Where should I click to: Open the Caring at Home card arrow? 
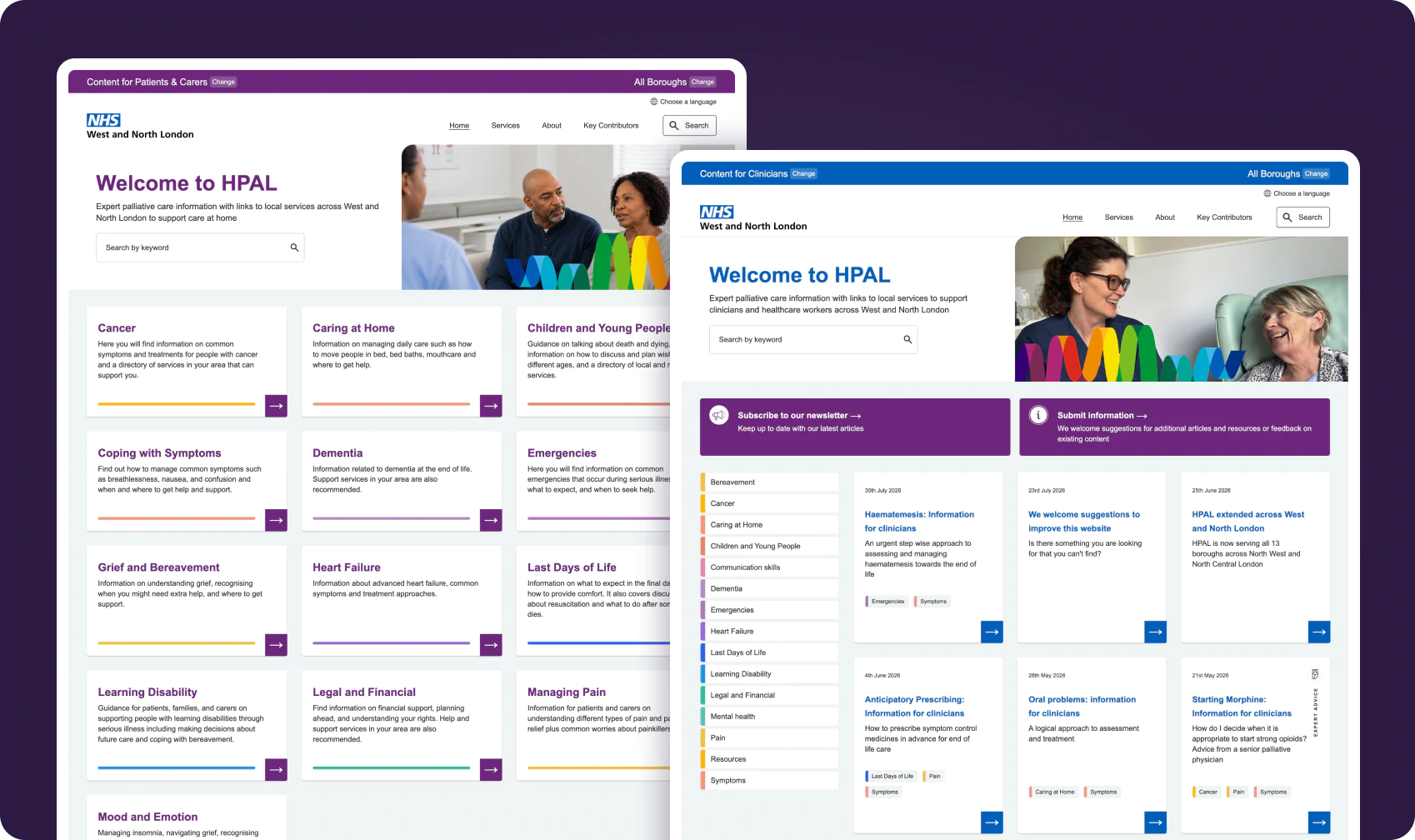point(491,406)
